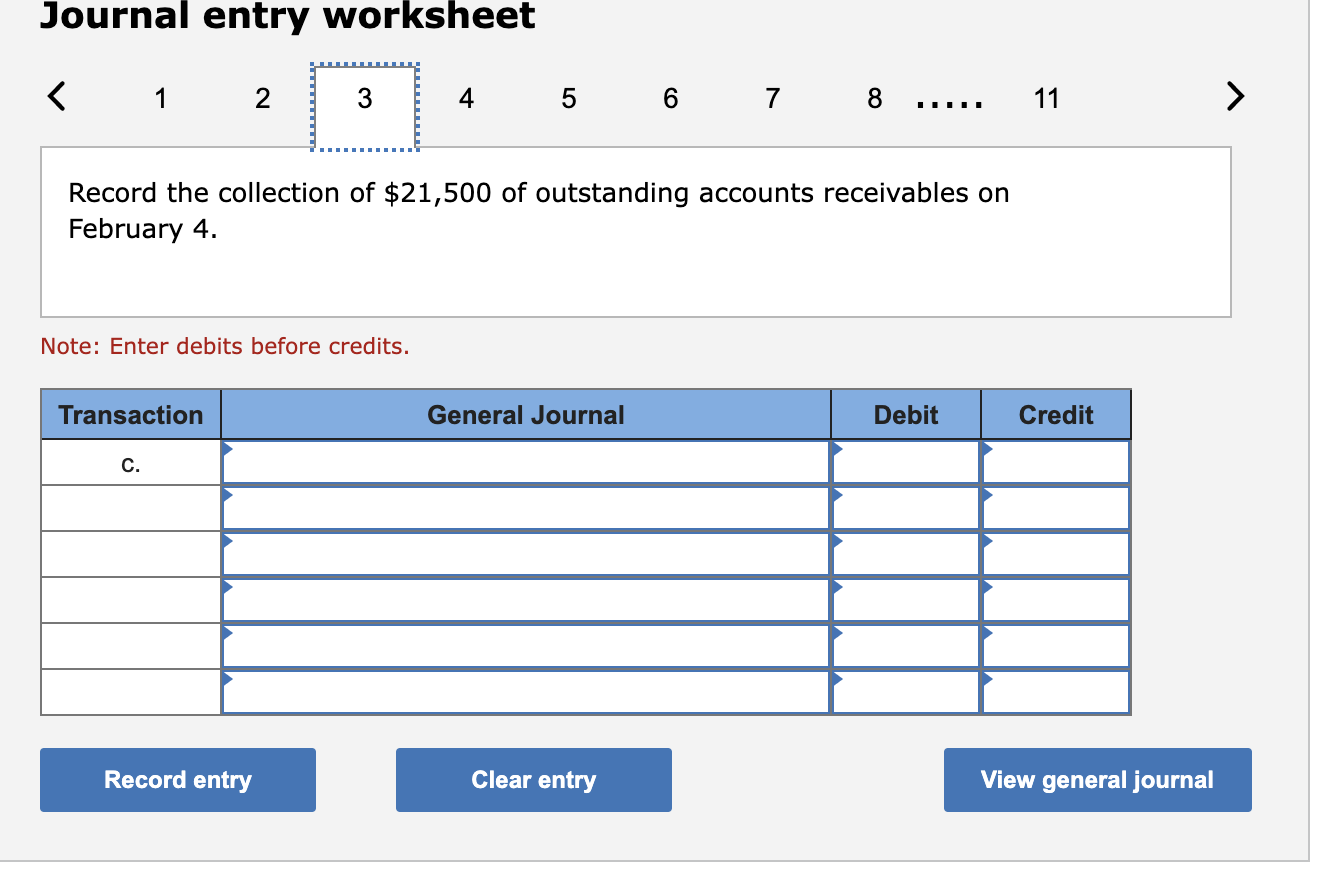
Task: Select the Transaction cell labeled c.
Action: [130, 461]
